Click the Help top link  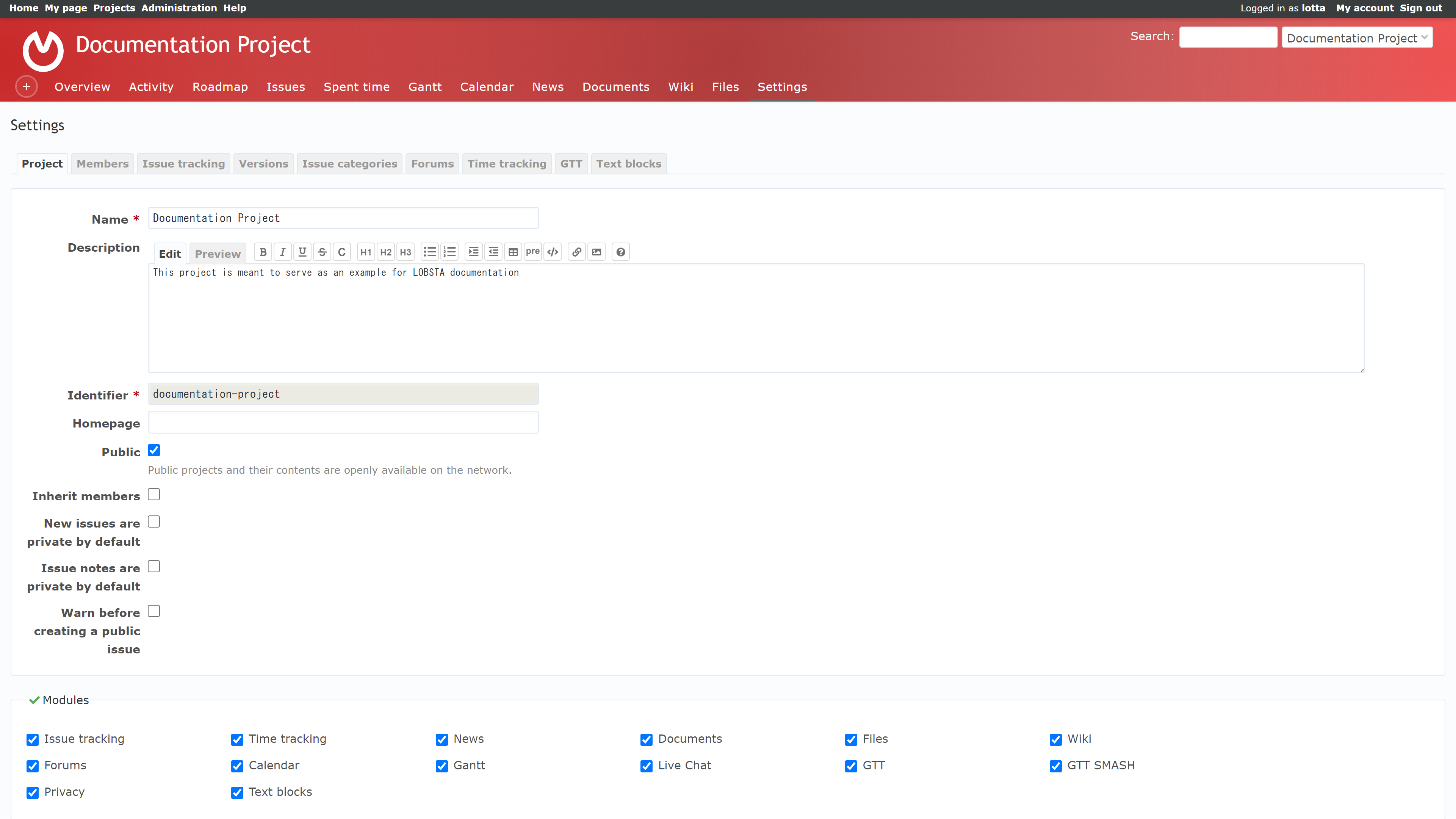(235, 8)
